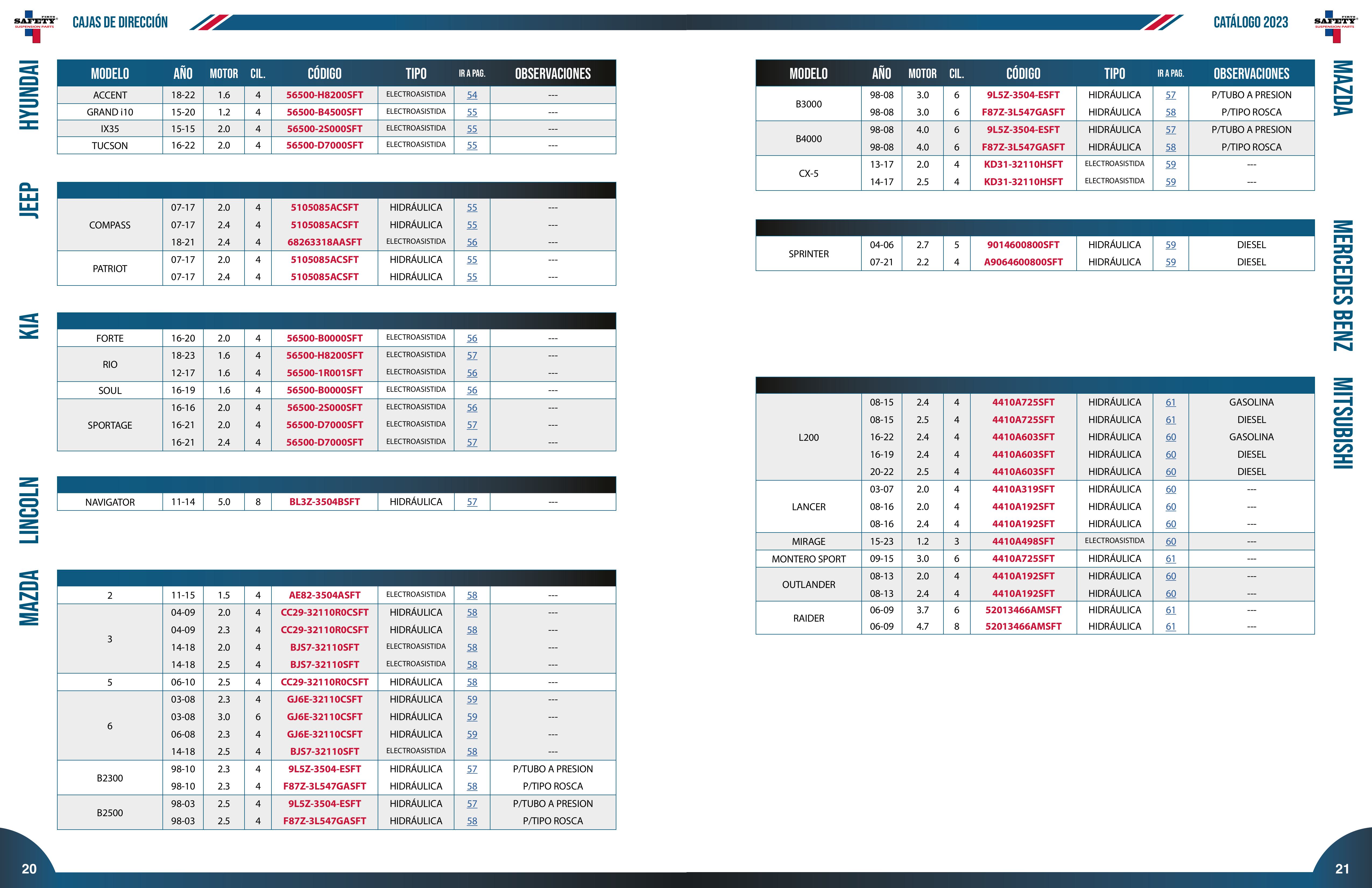Click the SPRINTER model cell

point(809,254)
